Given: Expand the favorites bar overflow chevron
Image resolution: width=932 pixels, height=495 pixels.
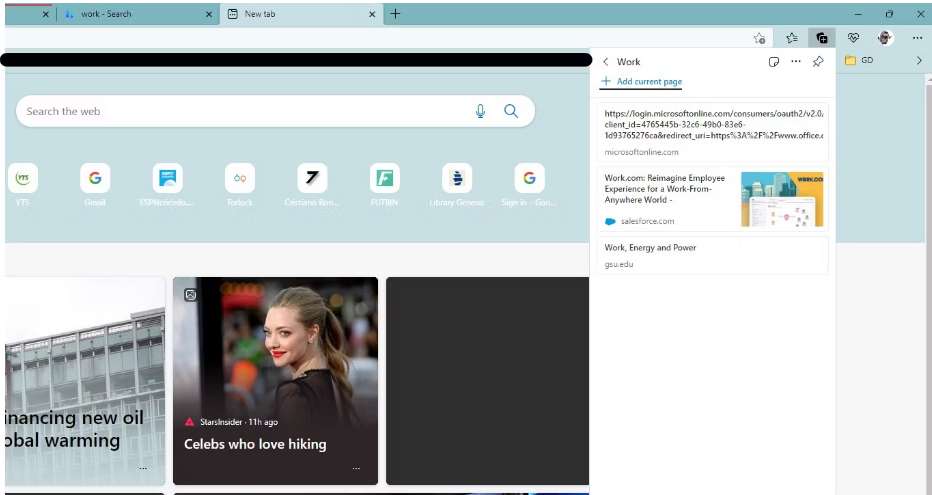Looking at the screenshot, I should [x=919, y=60].
